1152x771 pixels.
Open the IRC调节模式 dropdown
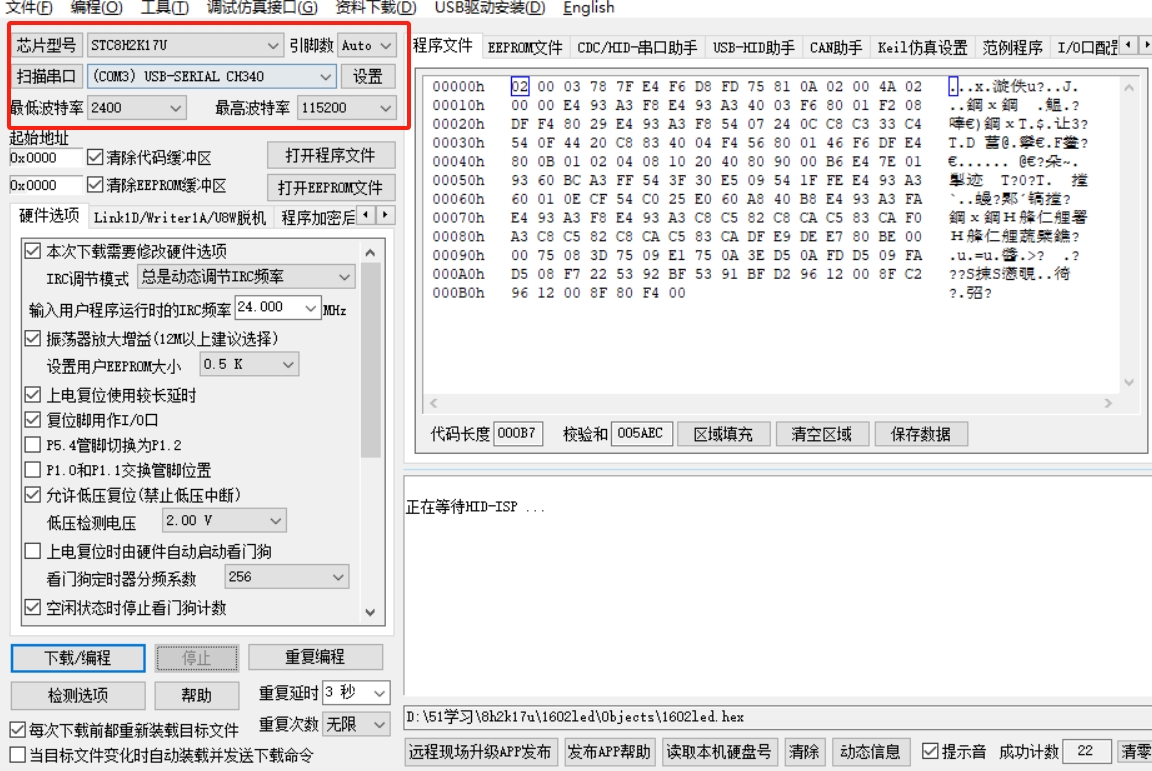246,277
